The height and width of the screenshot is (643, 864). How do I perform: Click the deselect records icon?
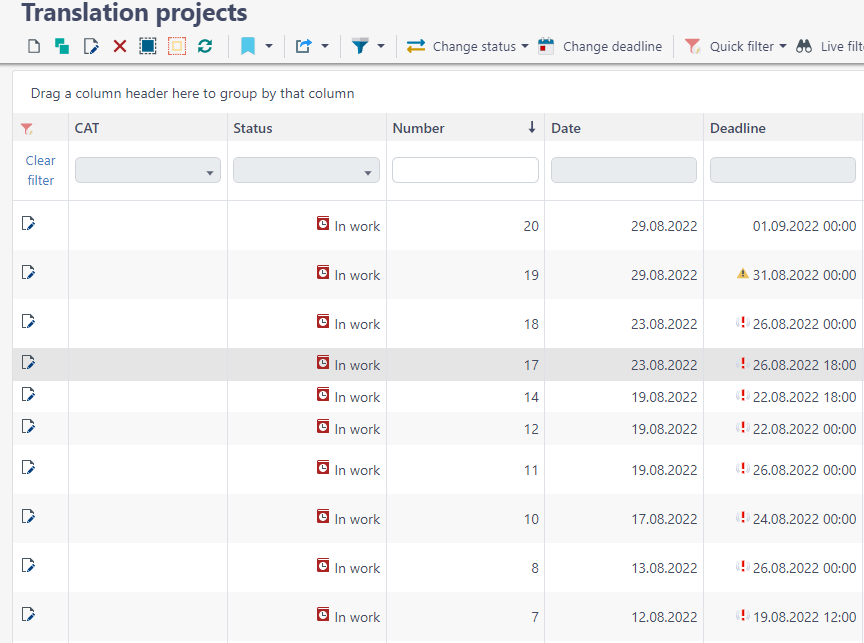click(176, 46)
